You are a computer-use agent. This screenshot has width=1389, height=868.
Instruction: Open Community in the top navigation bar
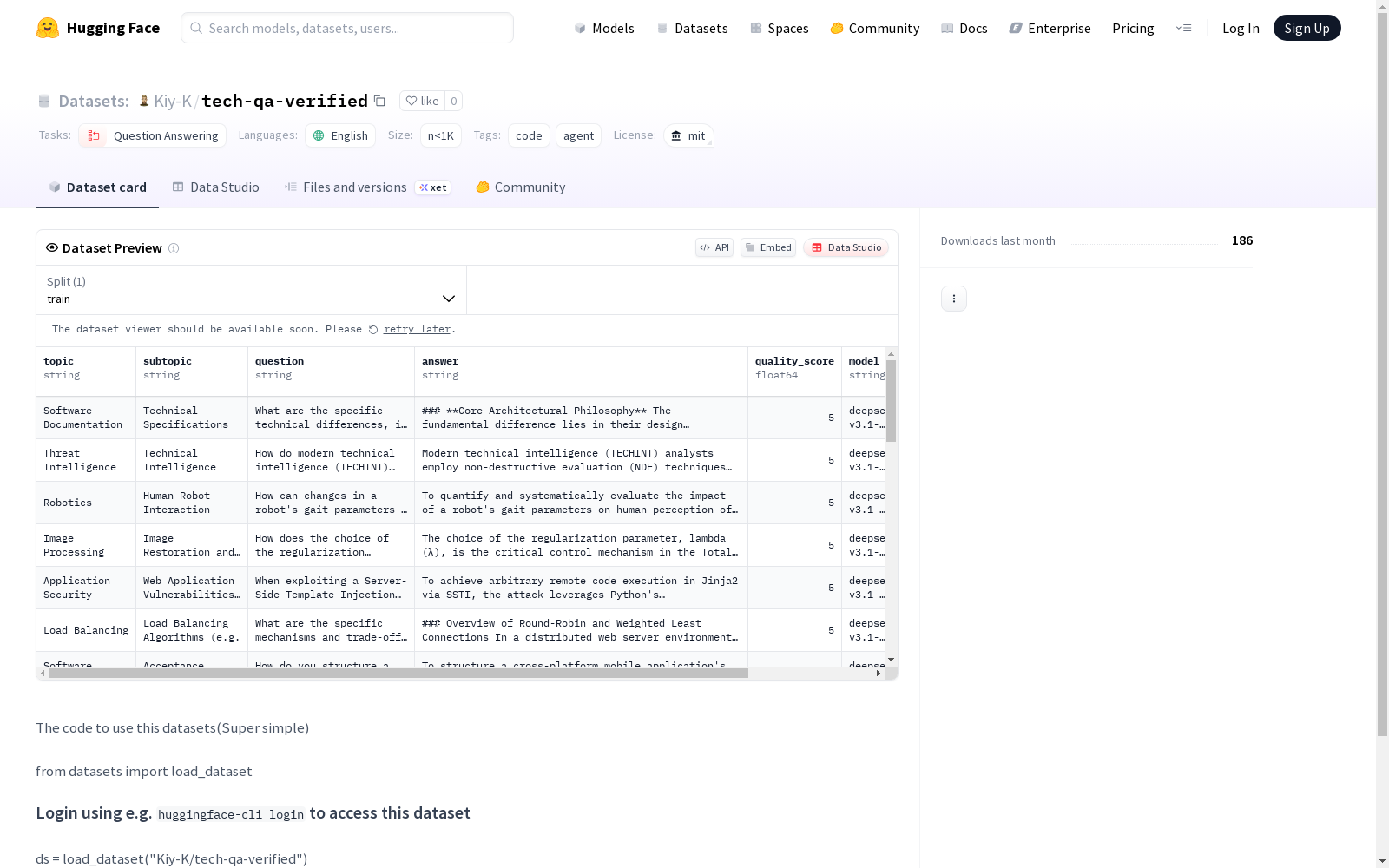point(875,28)
